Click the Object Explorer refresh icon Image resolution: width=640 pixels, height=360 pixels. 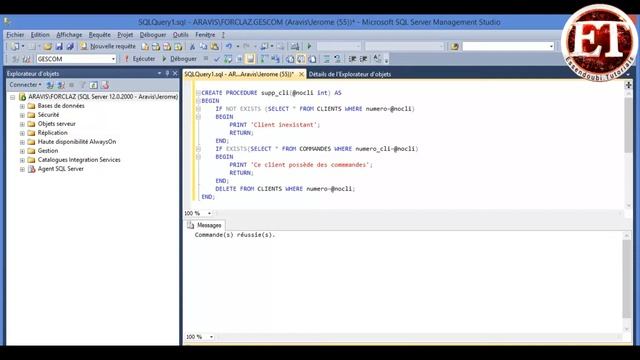pyautogui.click(x=93, y=85)
